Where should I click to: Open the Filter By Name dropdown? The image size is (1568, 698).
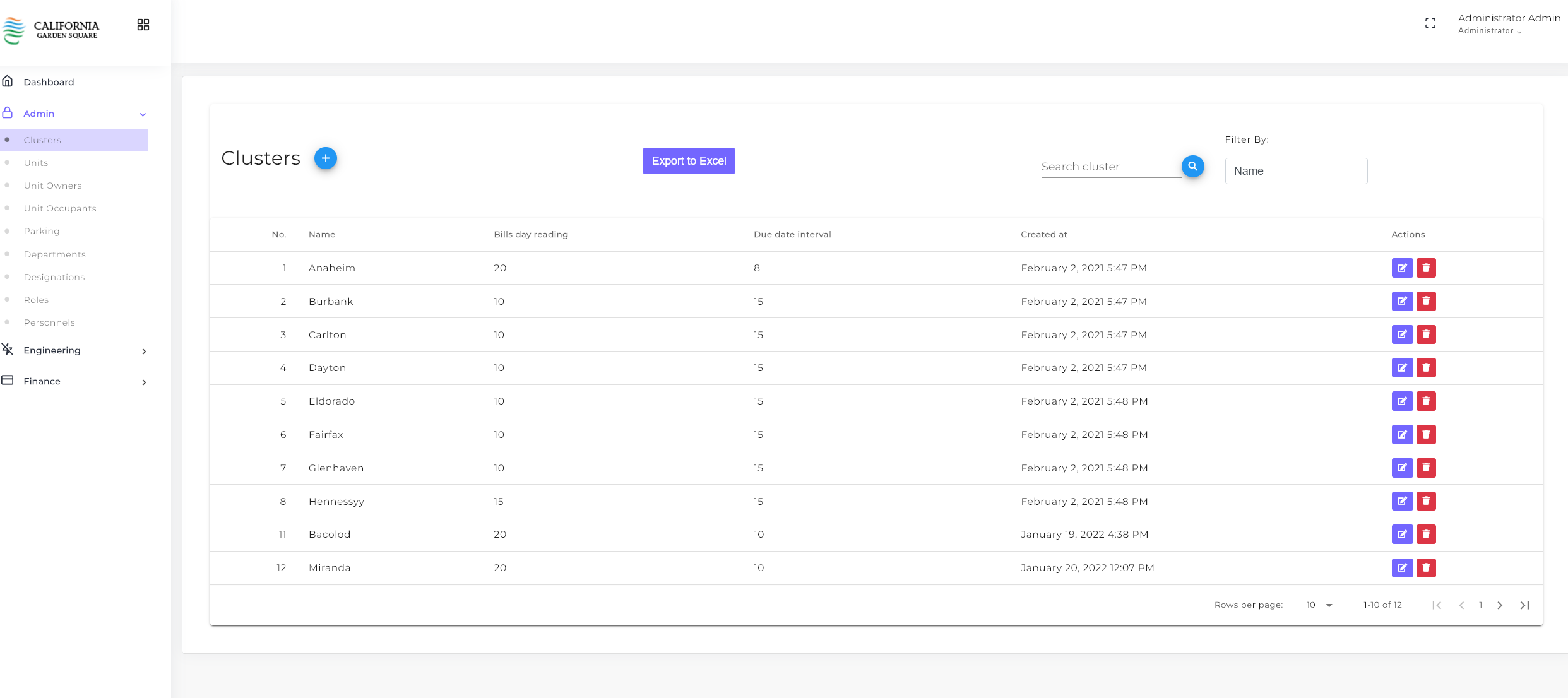1295,171
